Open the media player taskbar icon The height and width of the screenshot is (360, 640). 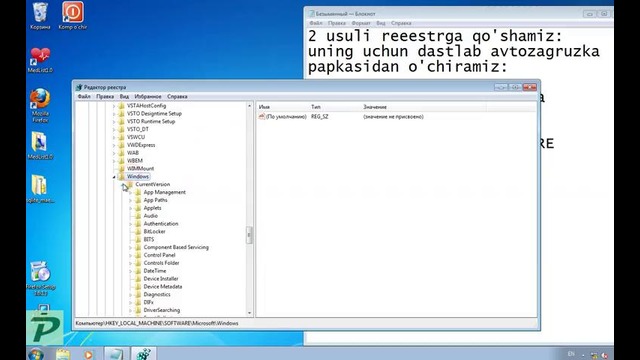pos(88,354)
